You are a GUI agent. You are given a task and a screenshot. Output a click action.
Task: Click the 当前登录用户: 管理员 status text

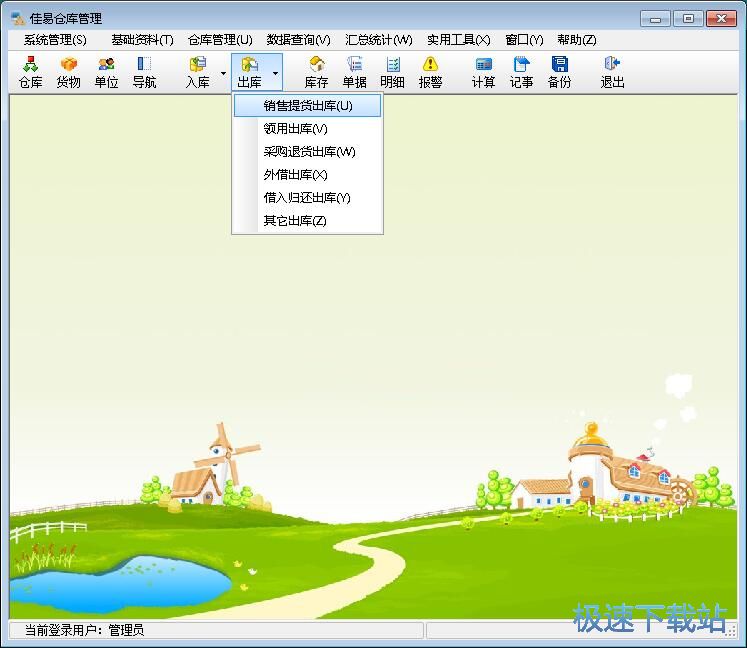point(84,630)
